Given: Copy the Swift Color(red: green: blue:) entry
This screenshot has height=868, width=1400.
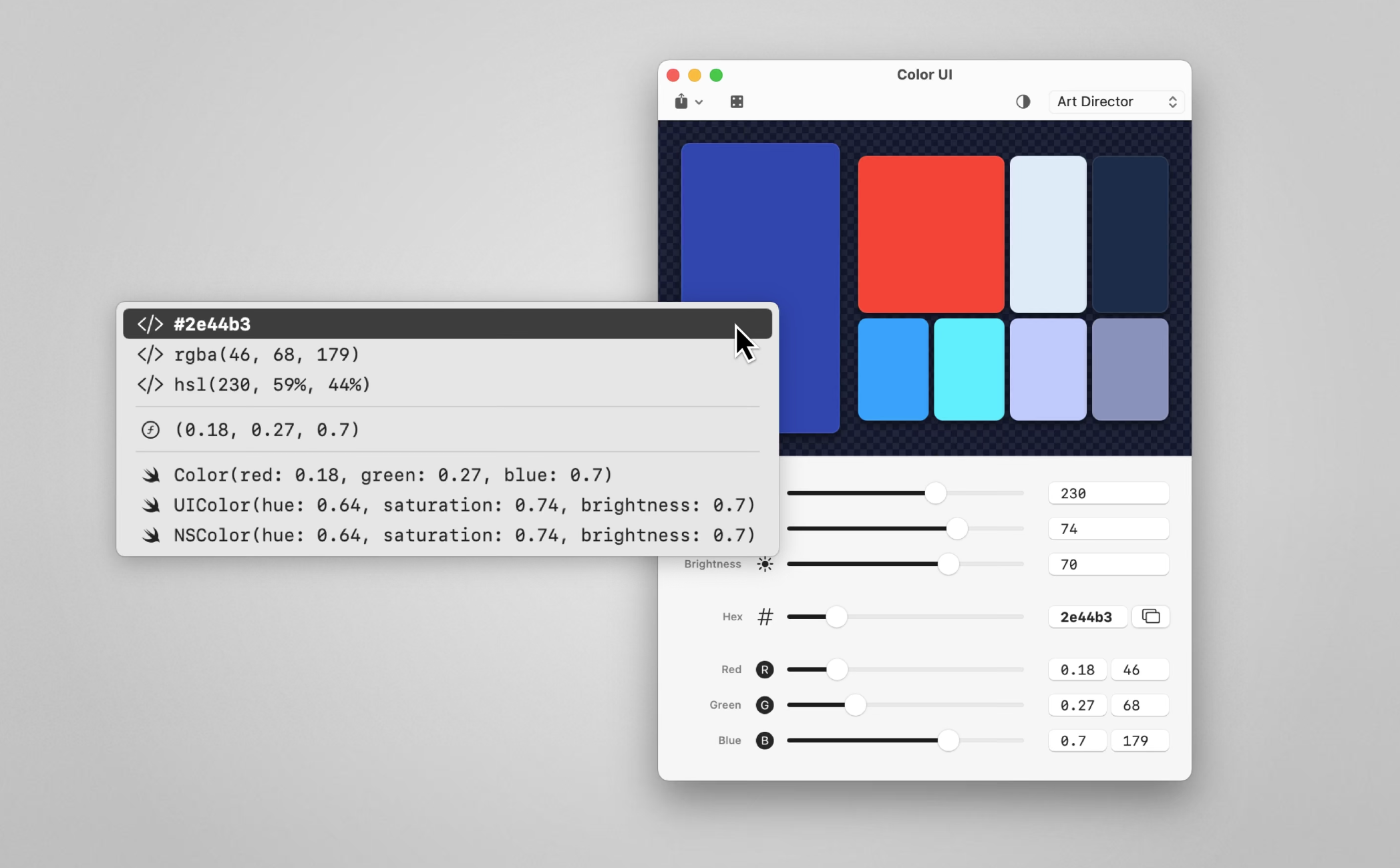Looking at the screenshot, I should tap(393, 475).
